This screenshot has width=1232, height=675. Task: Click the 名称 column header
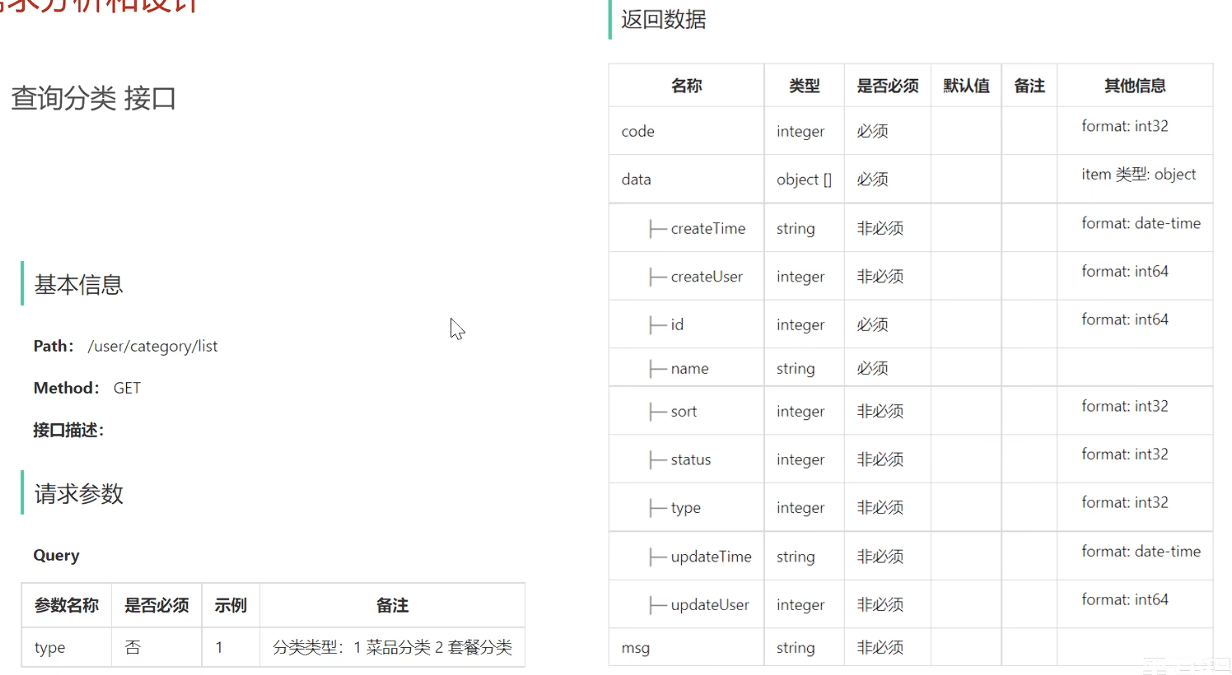686,85
